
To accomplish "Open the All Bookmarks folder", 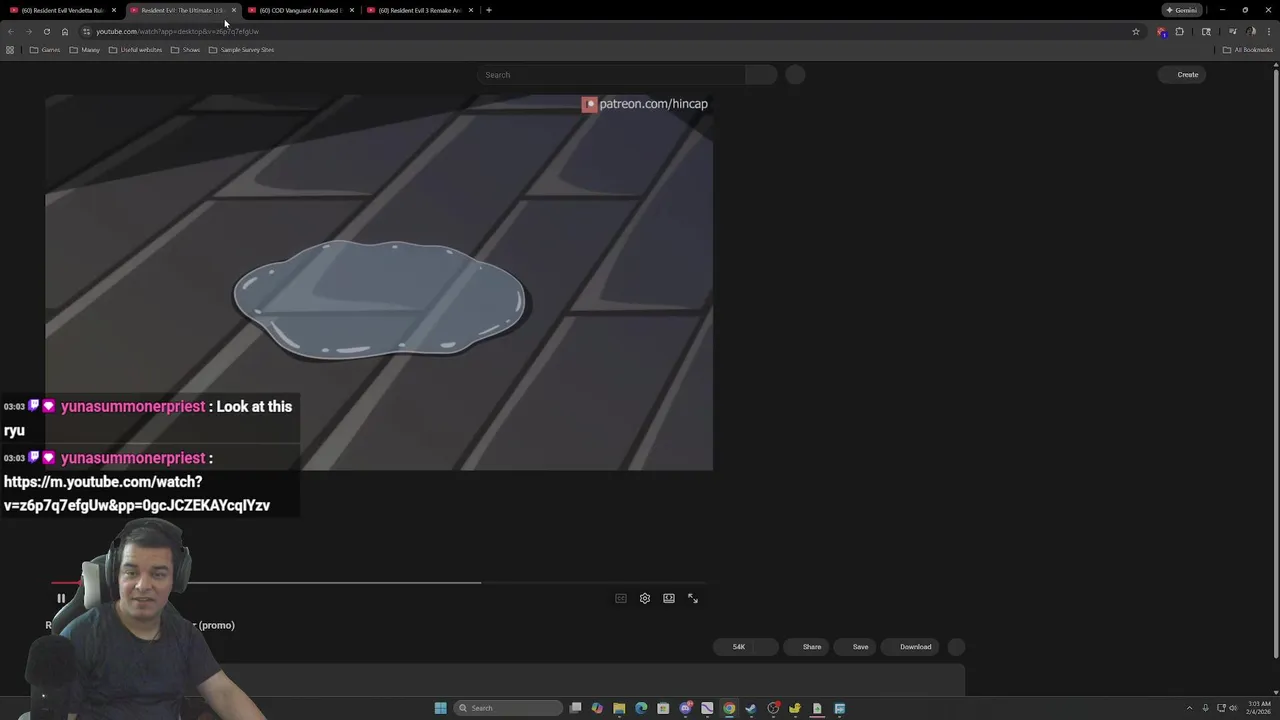I will (x=1248, y=50).
